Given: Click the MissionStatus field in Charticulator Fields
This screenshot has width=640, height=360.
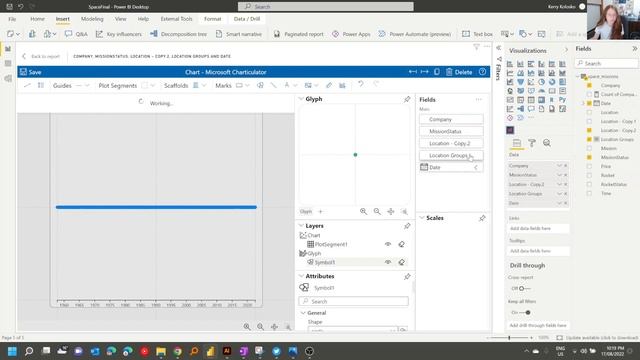Looking at the screenshot, I should coord(451,131).
